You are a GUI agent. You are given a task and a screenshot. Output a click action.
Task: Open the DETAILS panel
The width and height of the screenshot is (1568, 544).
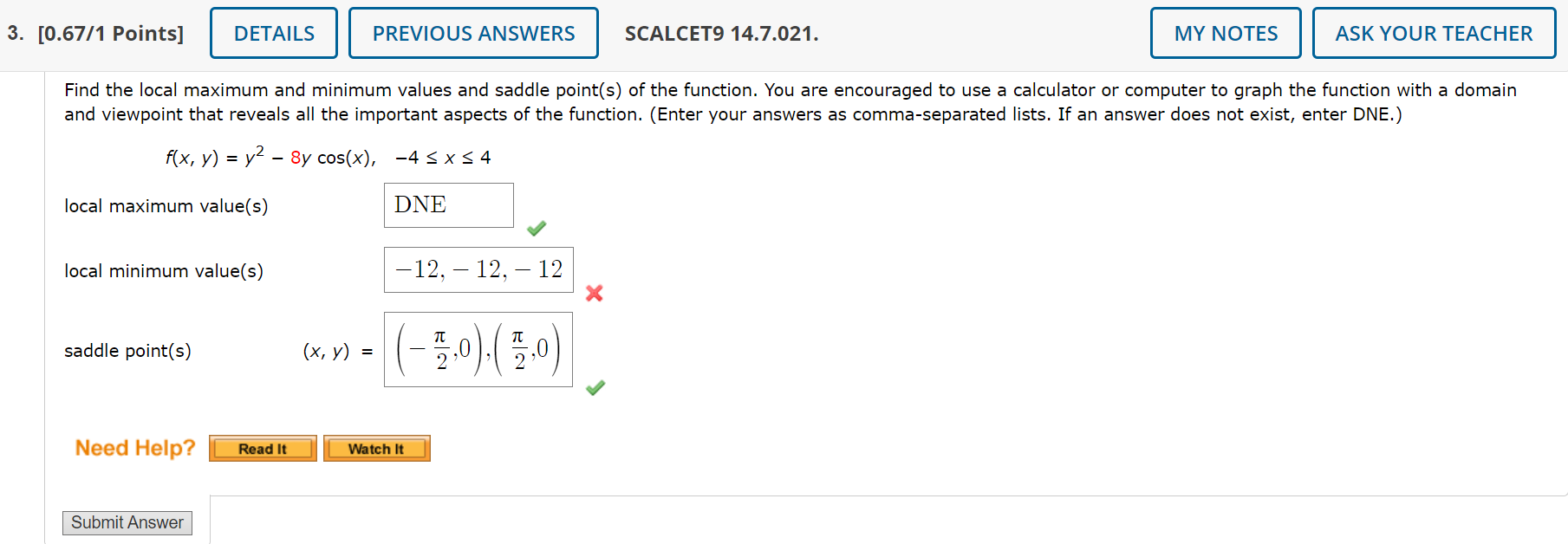(273, 32)
